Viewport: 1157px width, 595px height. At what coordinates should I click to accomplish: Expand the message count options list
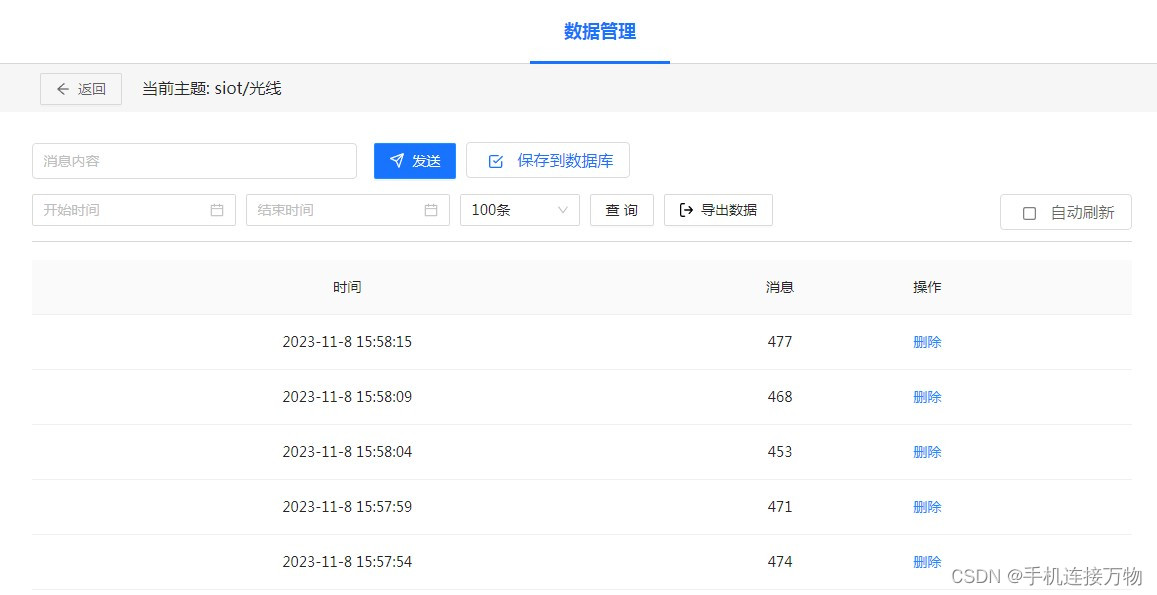click(x=520, y=210)
